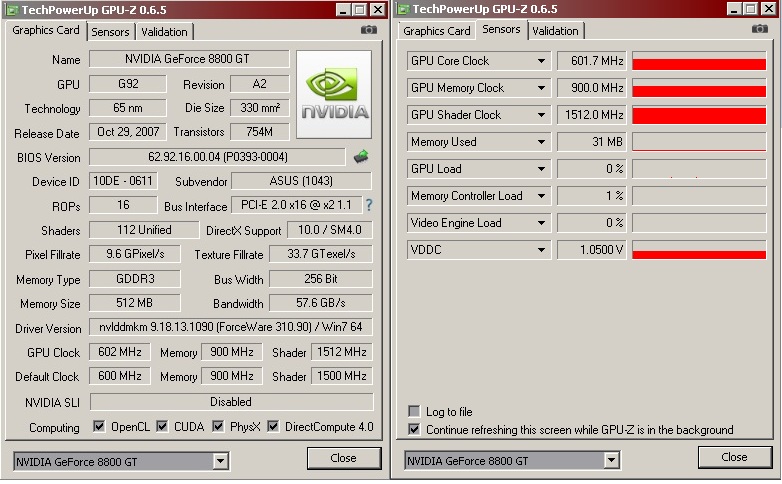Open GPU selector dropdown in right window
The width and height of the screenshot is (782, 484).
click(x=611, y=461)
